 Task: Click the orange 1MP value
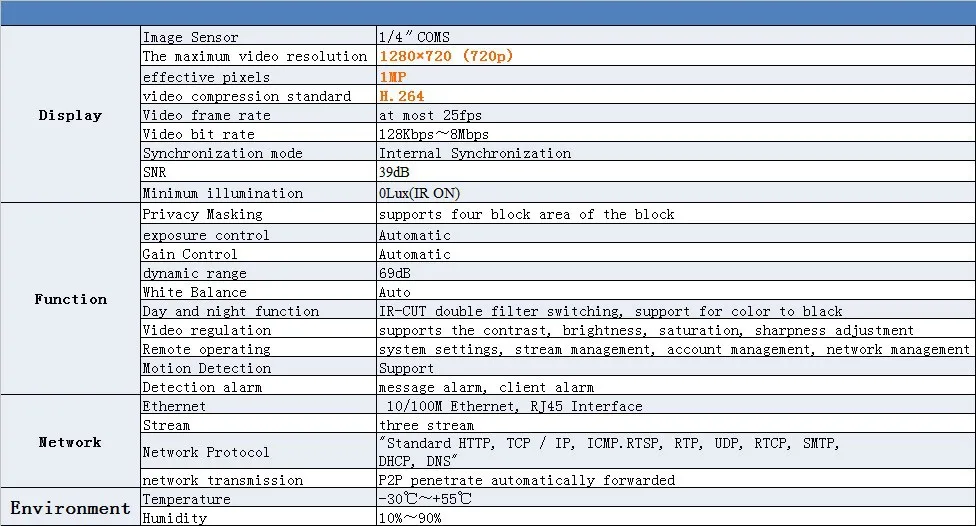pos(393,77)
